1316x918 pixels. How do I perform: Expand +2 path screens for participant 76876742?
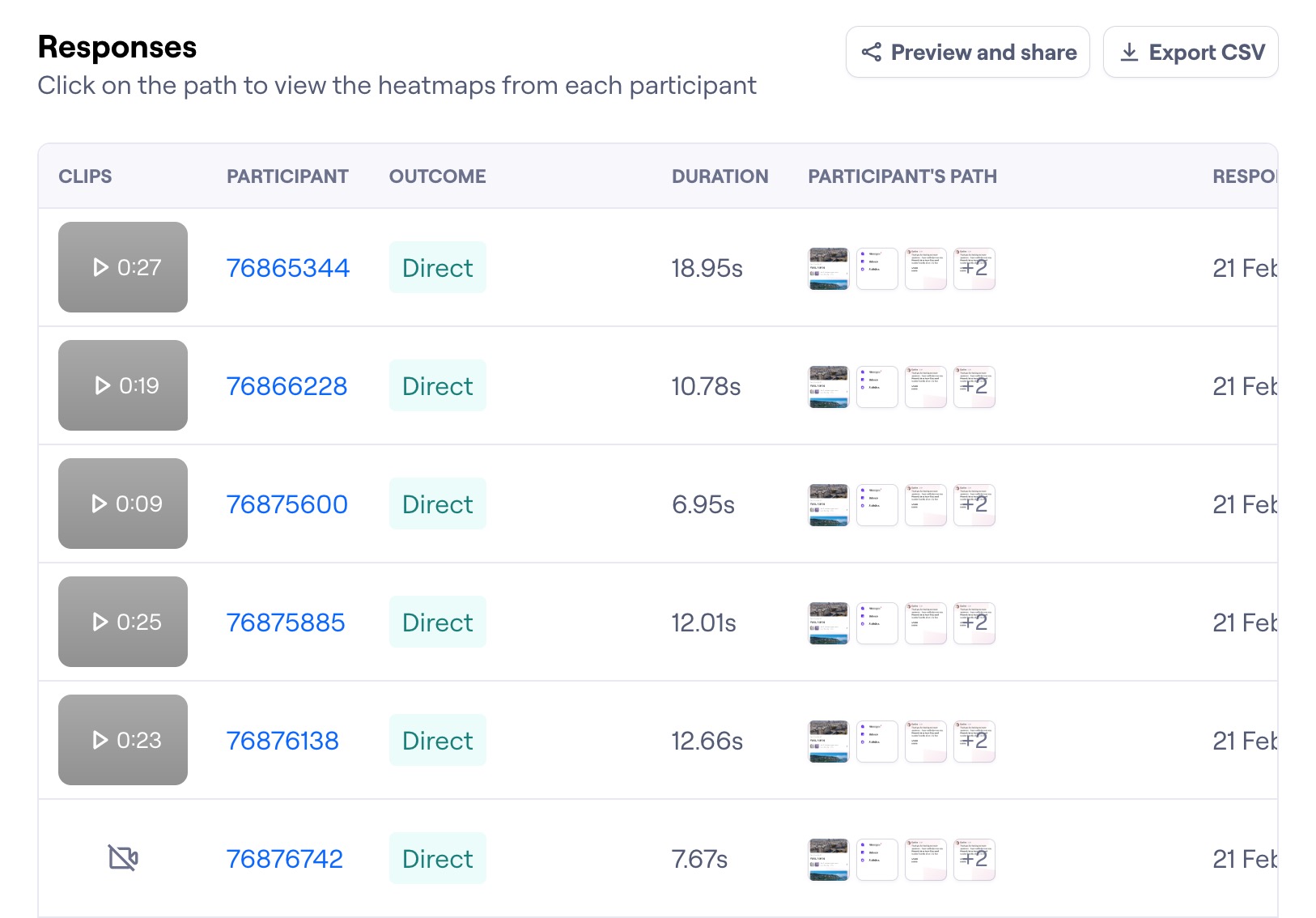[x=974, y=860]
